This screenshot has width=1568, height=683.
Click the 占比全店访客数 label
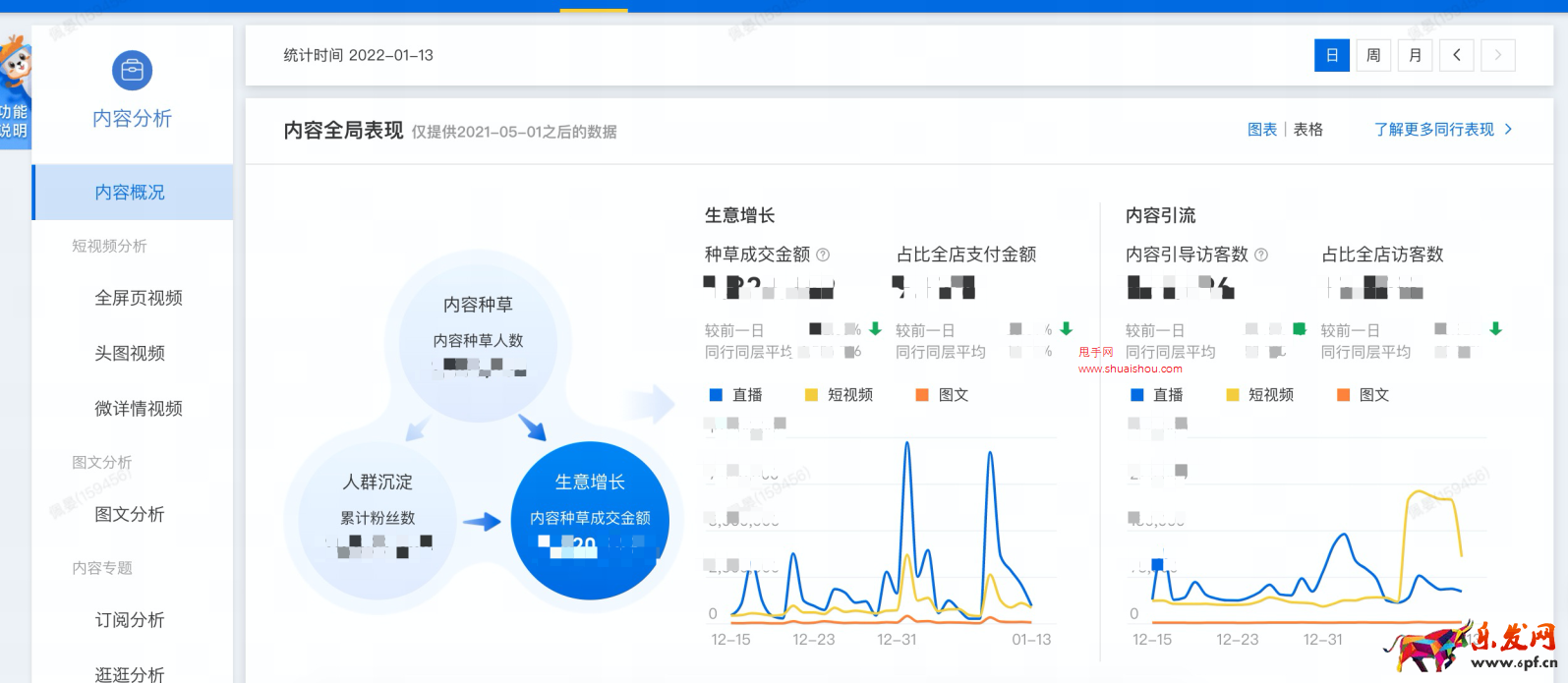(1382, 255)
